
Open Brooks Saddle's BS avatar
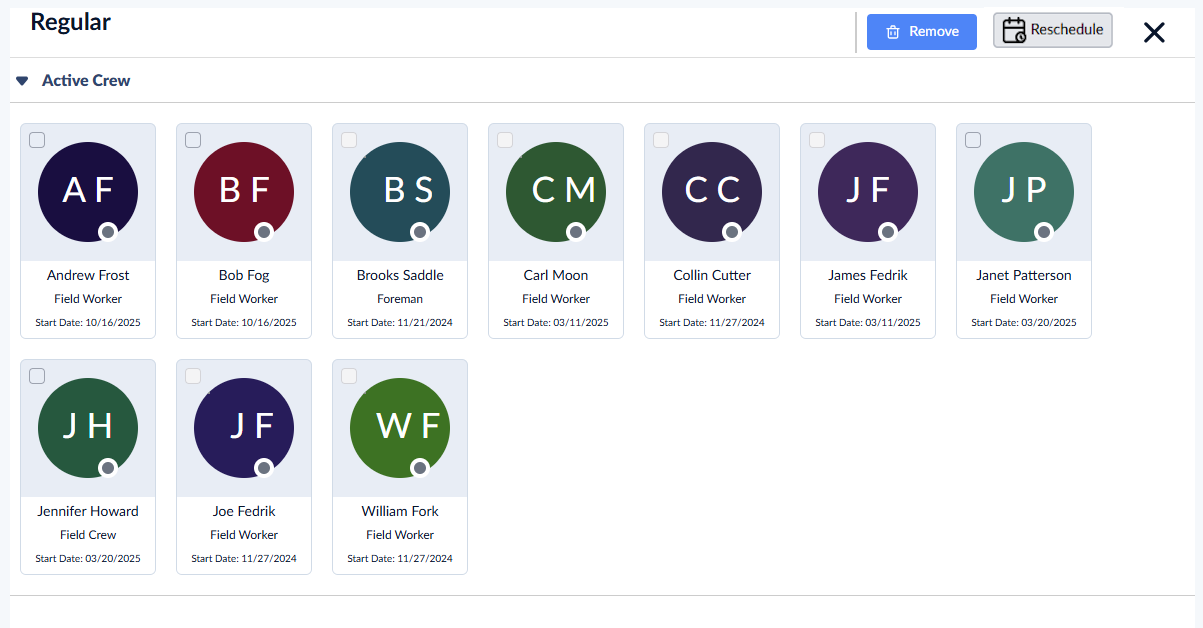(400, 191)
